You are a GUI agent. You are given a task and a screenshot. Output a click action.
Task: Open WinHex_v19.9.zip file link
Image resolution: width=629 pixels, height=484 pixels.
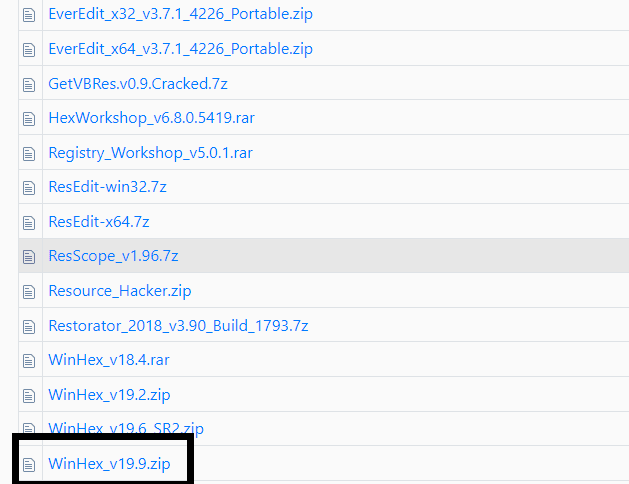pos(110,464)
